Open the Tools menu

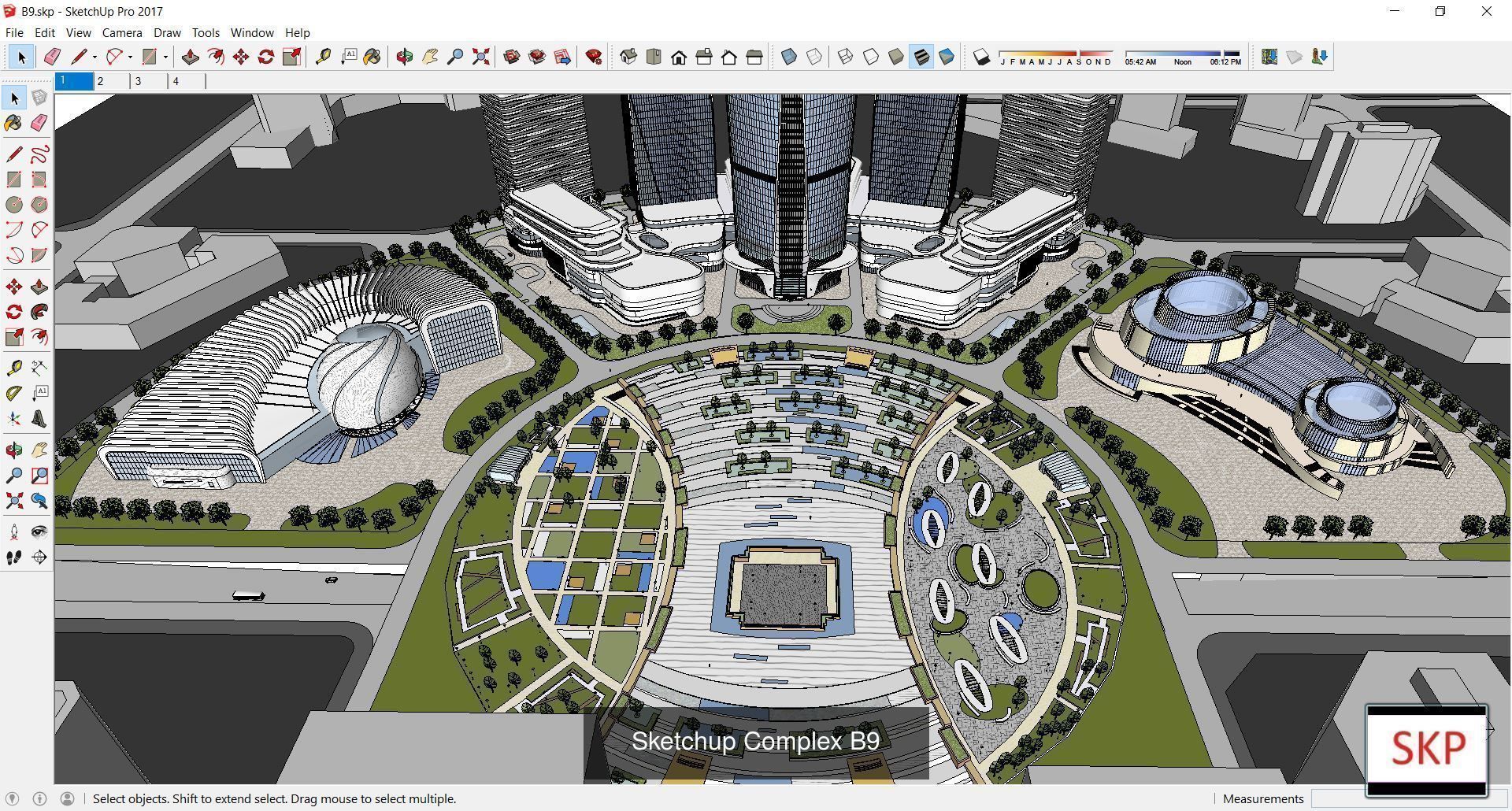coord(206,32)
